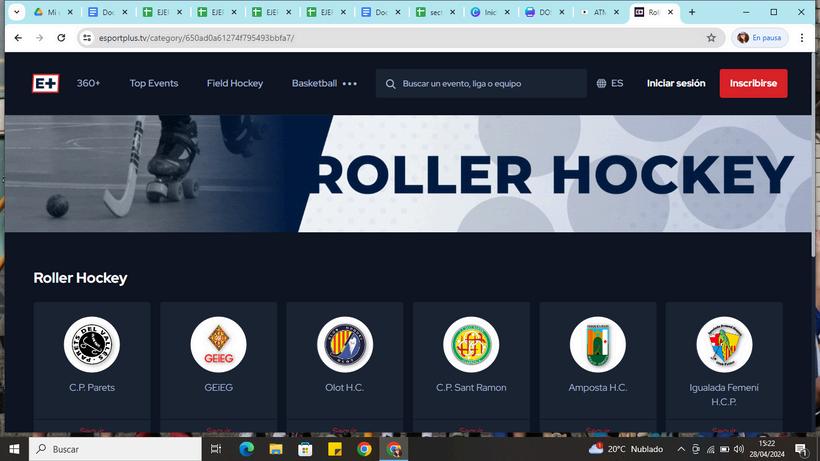The width and height of the screenshot is (820, 461).
Task: Open the GEIEG team logo
Action: [x=219, y=344]
